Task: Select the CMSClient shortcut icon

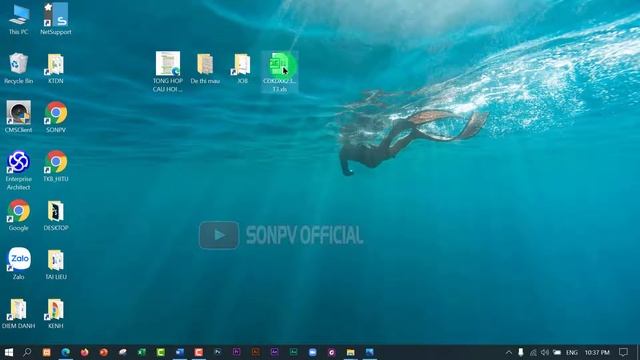Action: coord(18,117)
